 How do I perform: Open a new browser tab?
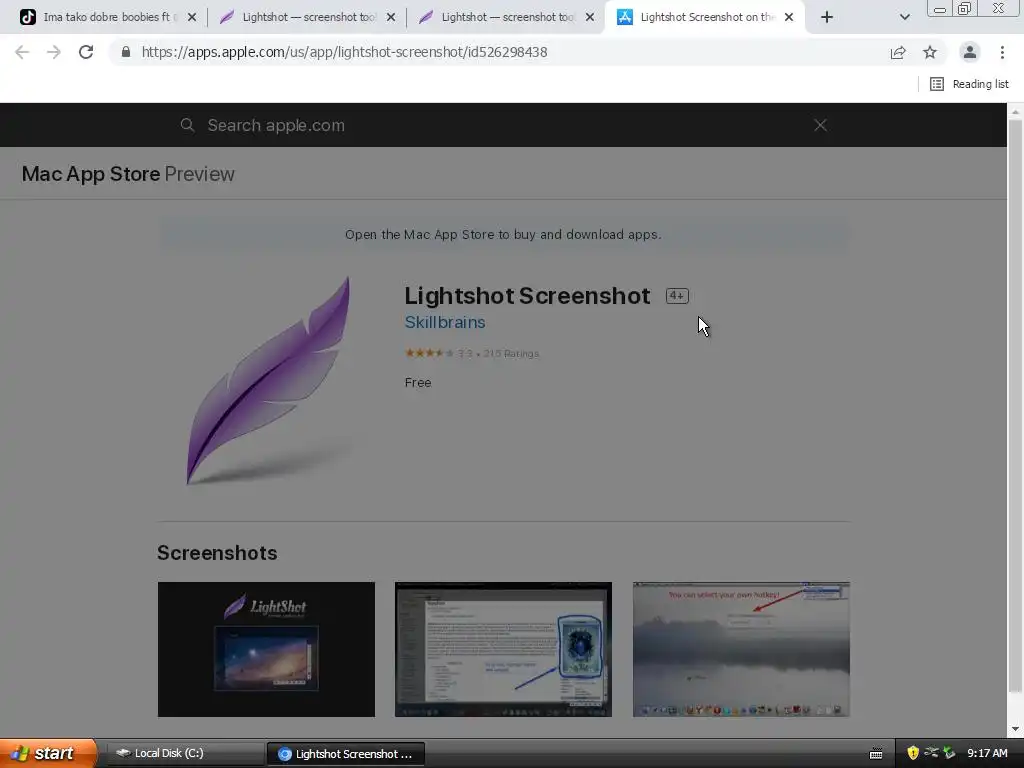tap(827, 17)
